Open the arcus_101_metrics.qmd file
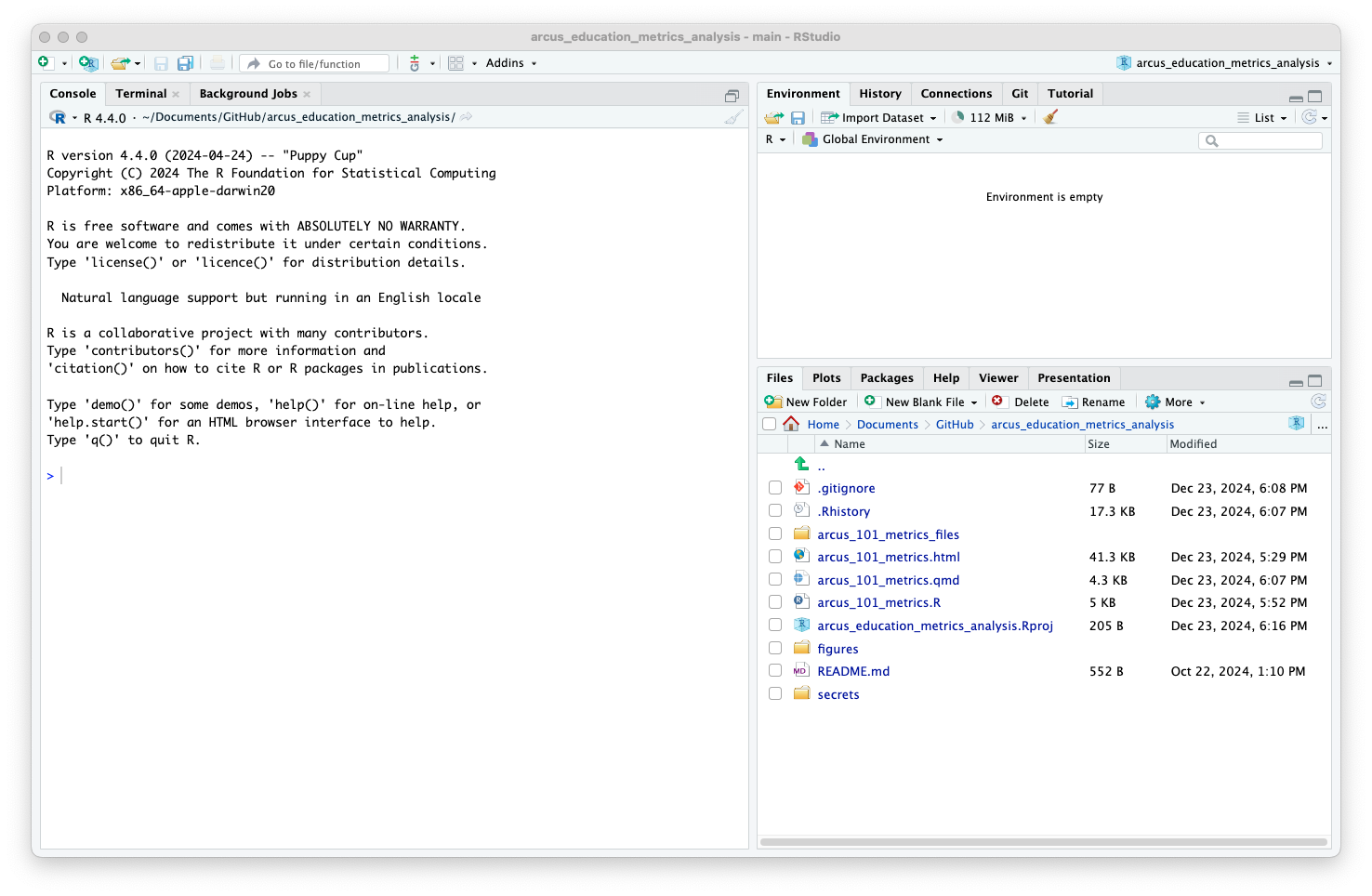Image resolution: width=1372 pixels, height=896 pixels. click(888, 580)
